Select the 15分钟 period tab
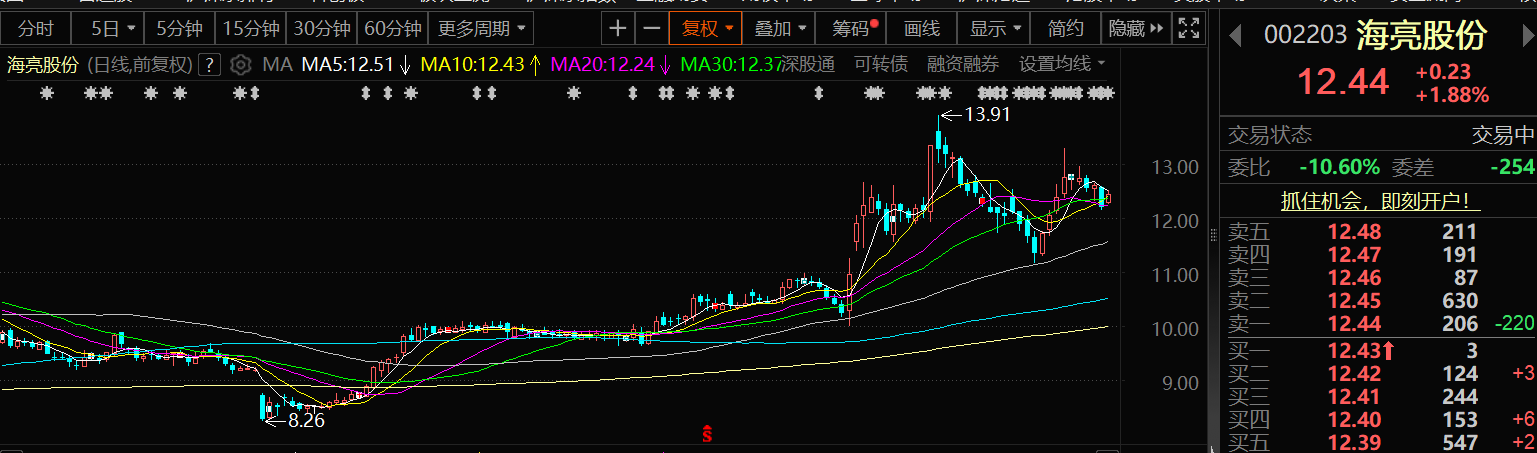Screen dimensions: 1537x453 pos(250,29)
